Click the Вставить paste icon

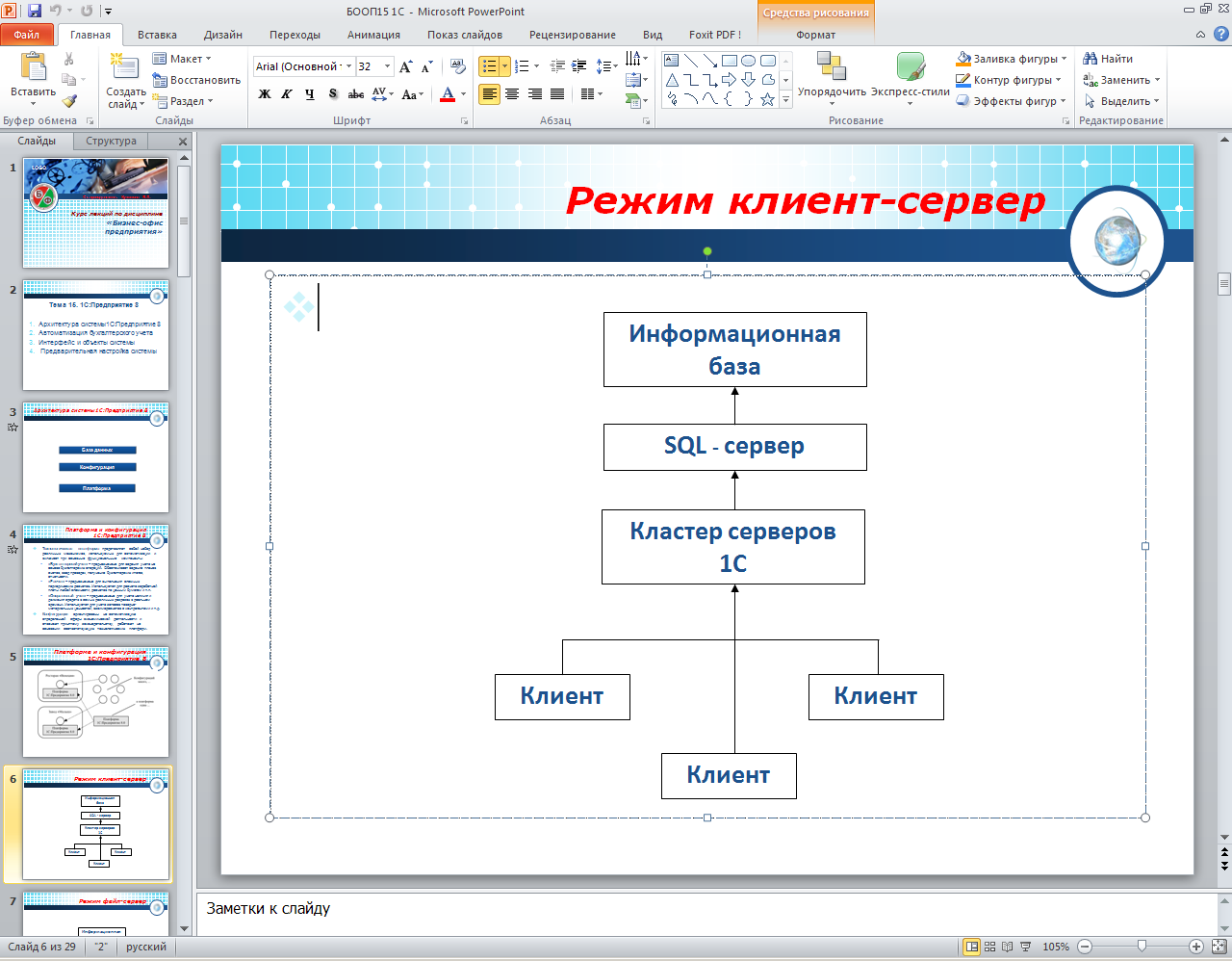click(33, 69)
